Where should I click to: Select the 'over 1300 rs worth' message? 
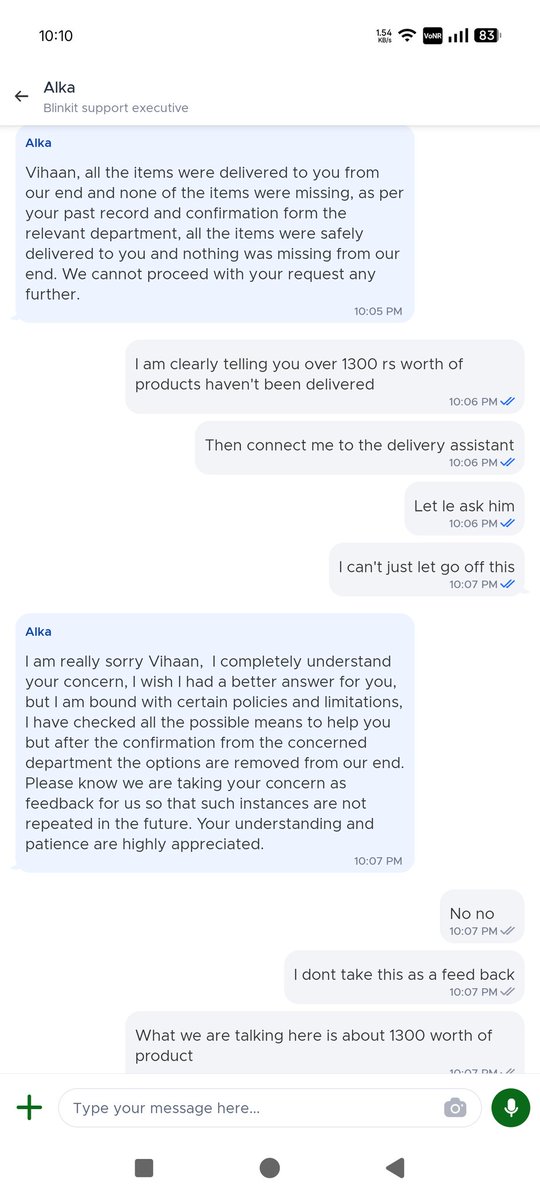324,376
